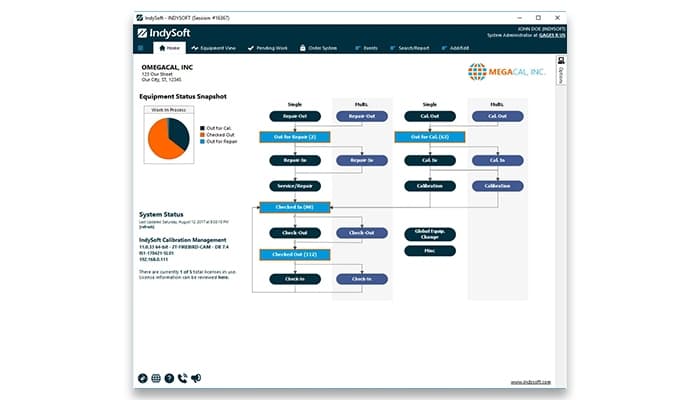700x400 pixels.
Task: Open announcements via the megaphone icon
Action: 195,378
